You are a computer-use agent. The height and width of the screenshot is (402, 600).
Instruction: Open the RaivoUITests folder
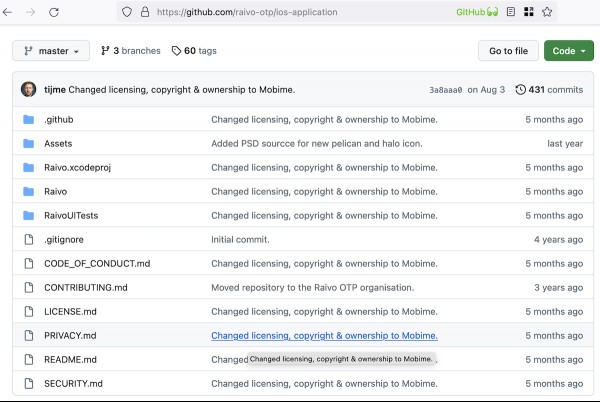[x=71, y=215]
